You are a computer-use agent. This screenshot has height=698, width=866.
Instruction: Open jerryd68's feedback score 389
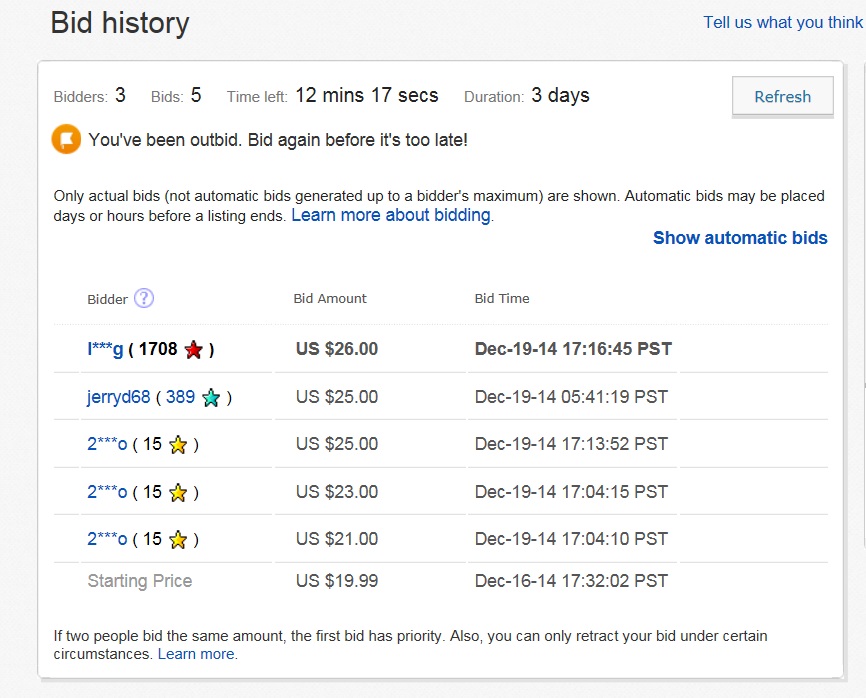tap(180, 397)
